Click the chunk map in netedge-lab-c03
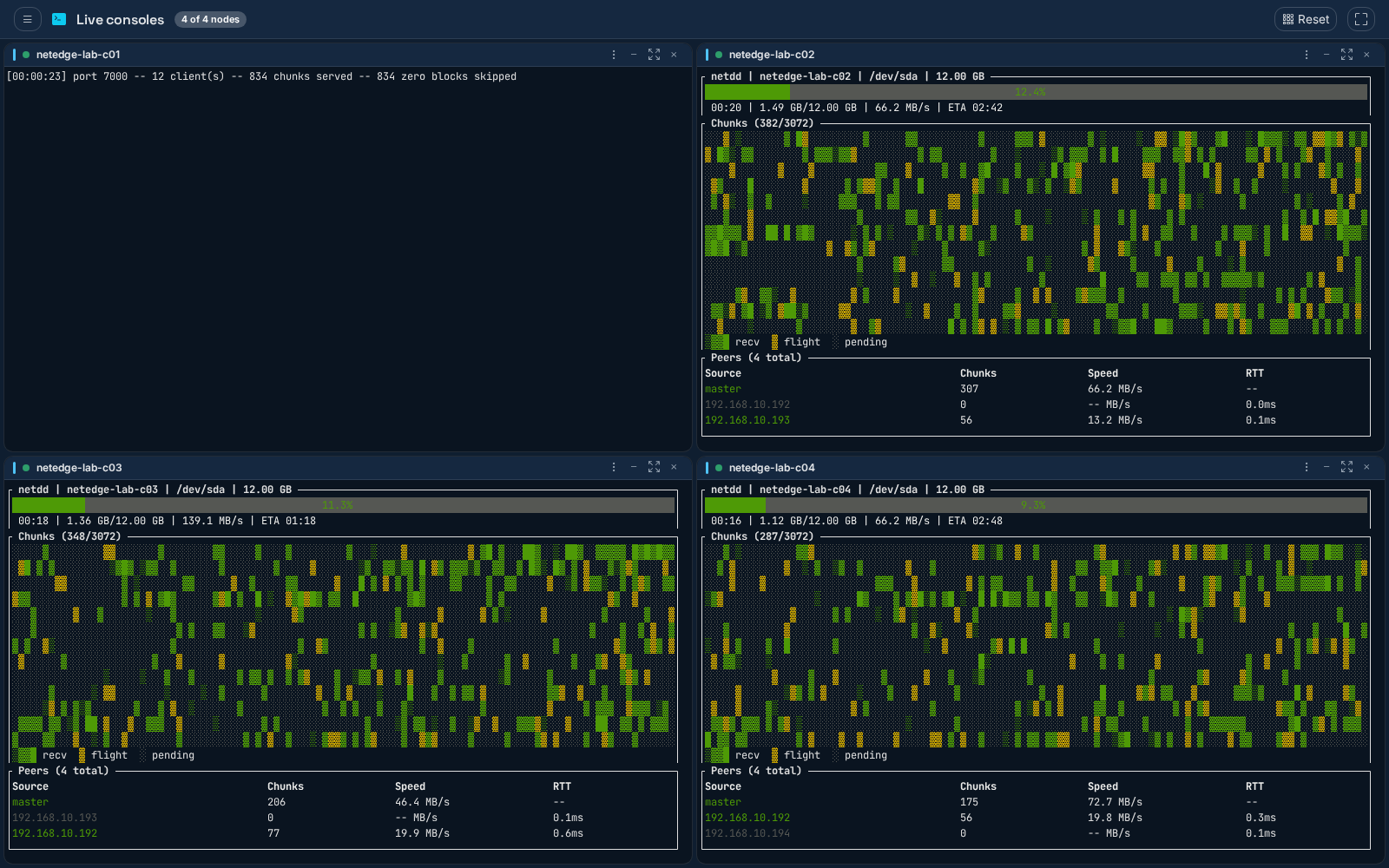Screen dimensions: 1389x868 coord(343,646)
